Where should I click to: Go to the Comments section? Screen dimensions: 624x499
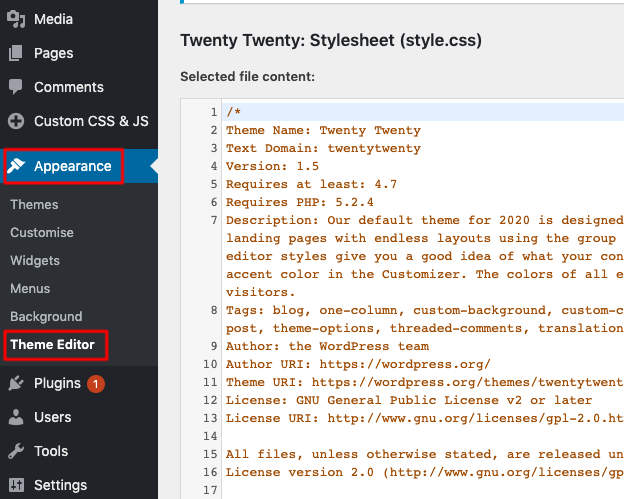click(69, 87)
